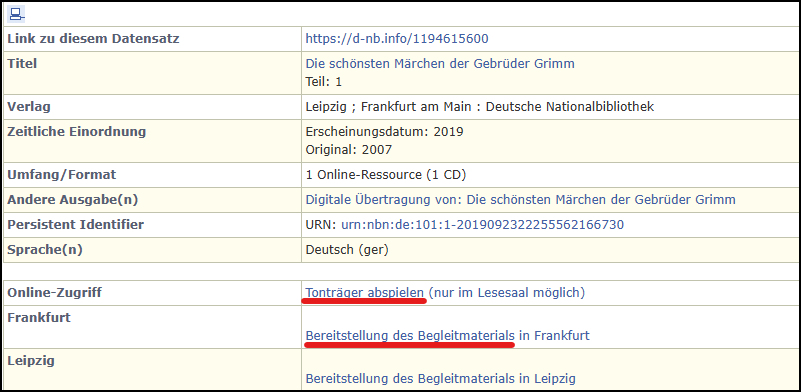Open the Digitale Übertragung von link

click(521, 199)
